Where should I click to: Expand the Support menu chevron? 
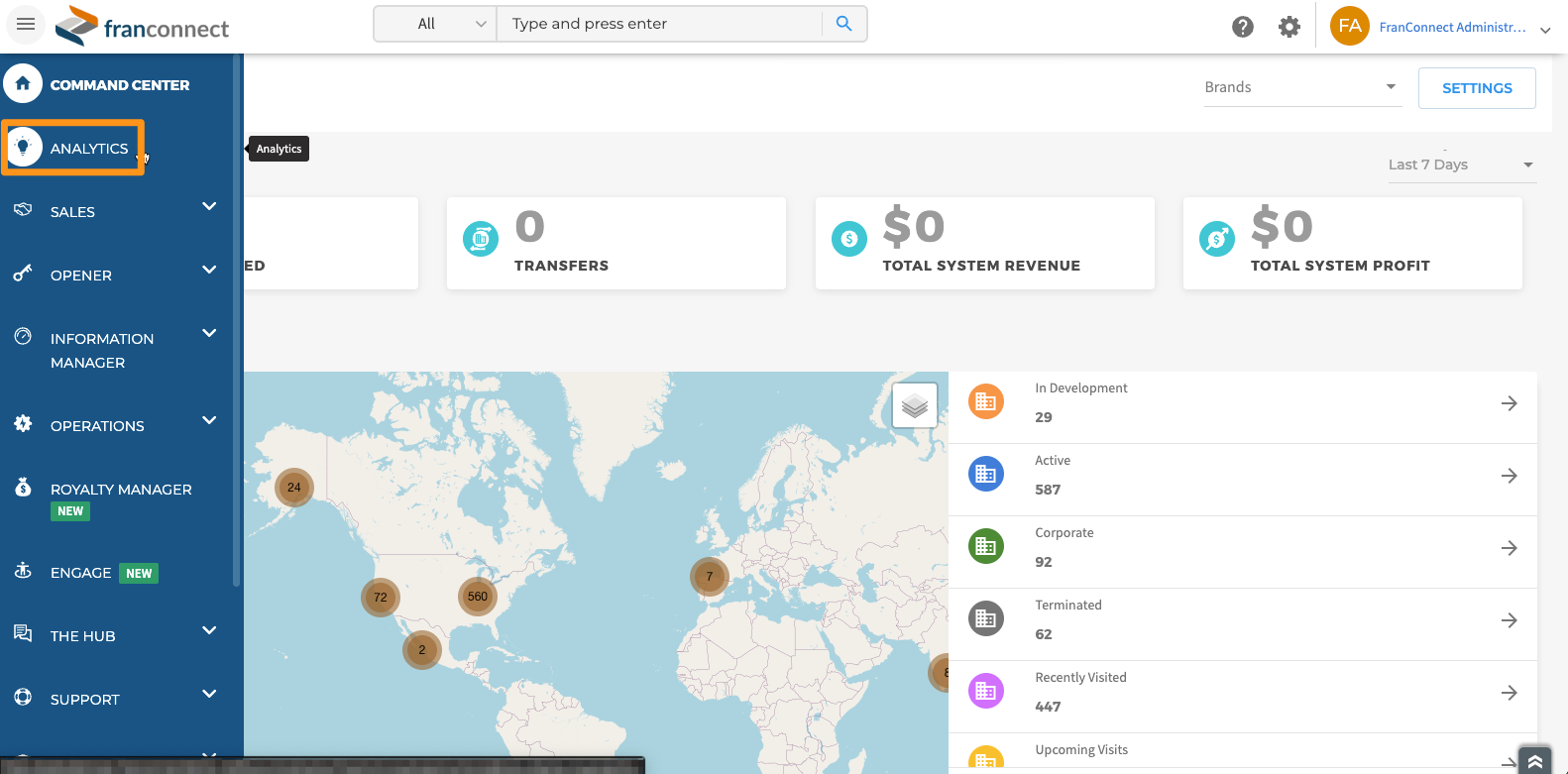pyautogui.click(x=209, y=694)
